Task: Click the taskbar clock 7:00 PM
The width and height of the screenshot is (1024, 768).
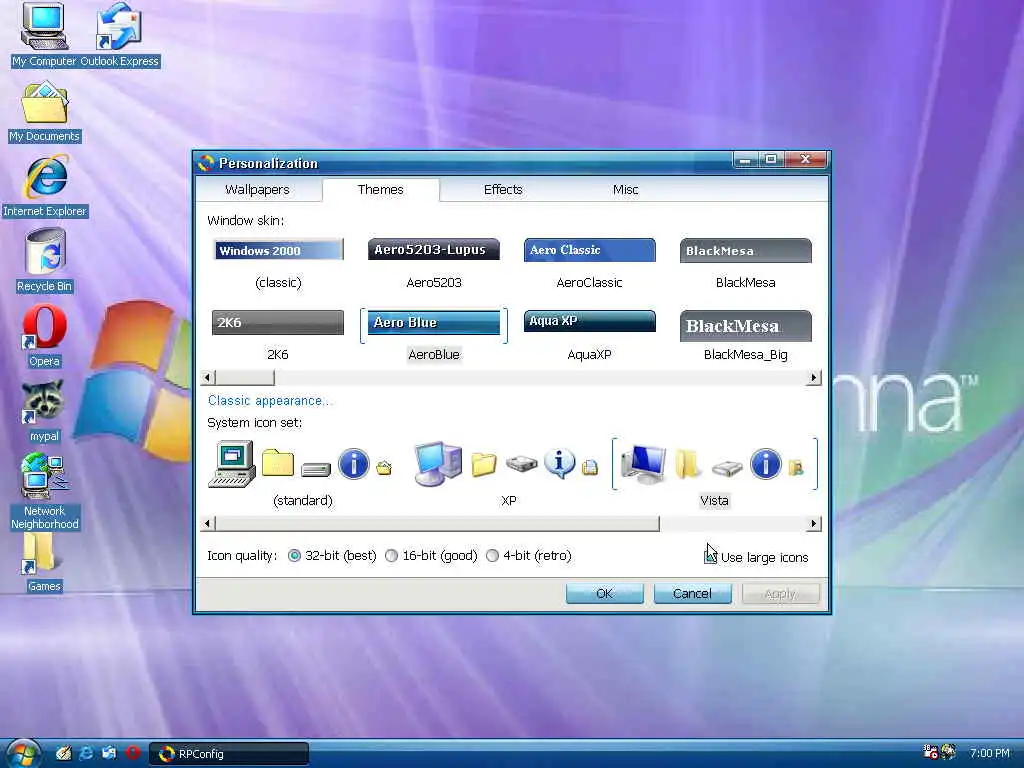Action: 989,753
